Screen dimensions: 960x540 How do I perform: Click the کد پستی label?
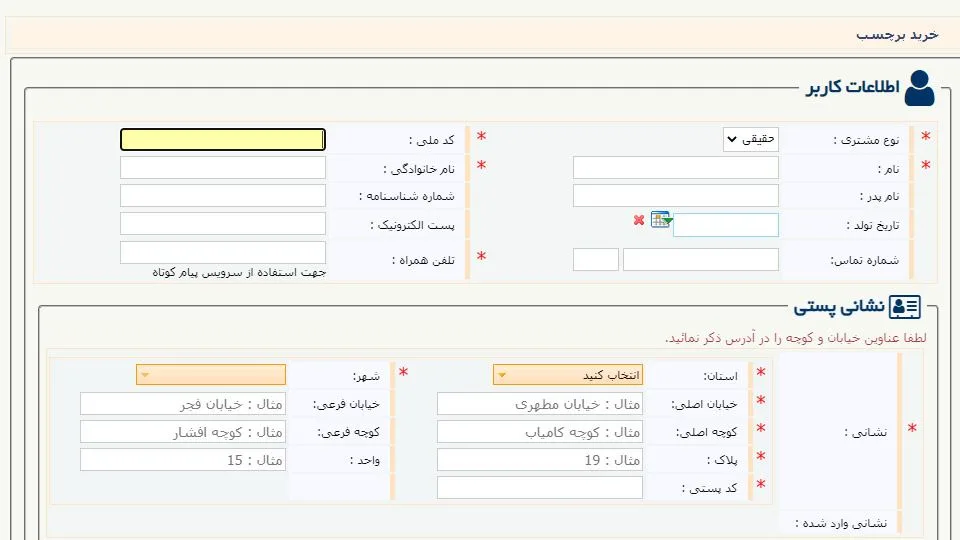710,489
